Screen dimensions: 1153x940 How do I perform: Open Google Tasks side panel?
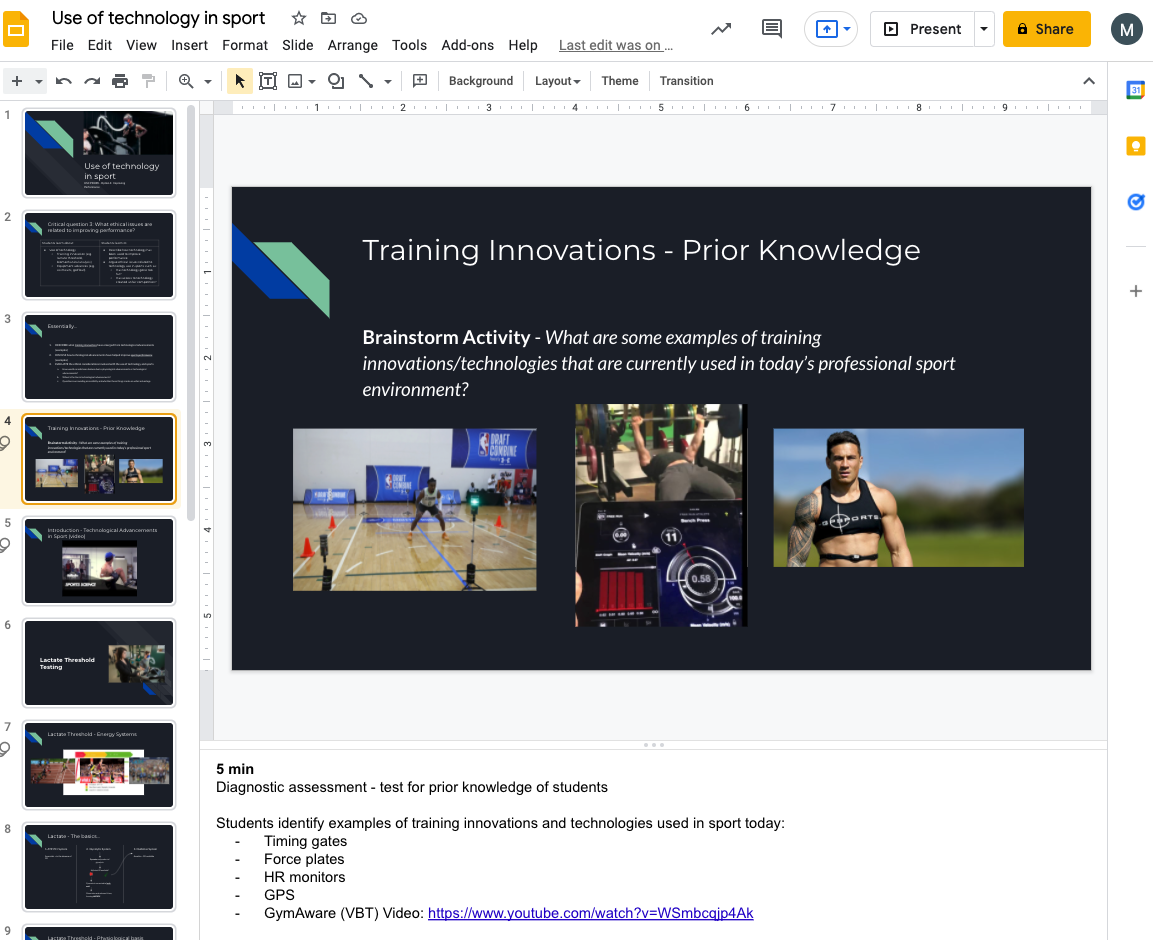[1135, 202]
